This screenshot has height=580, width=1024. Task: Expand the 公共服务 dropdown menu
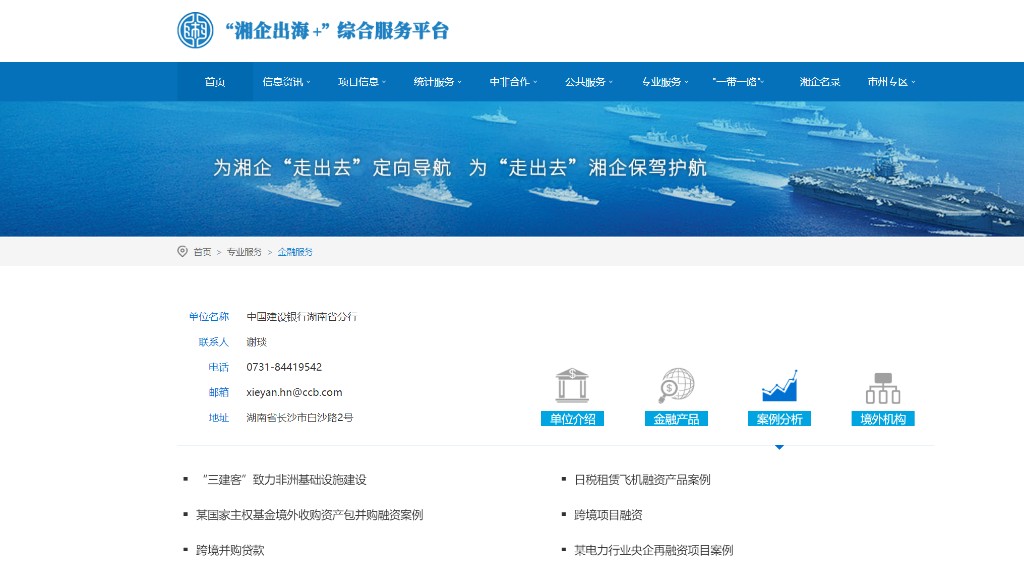[588, 82]
